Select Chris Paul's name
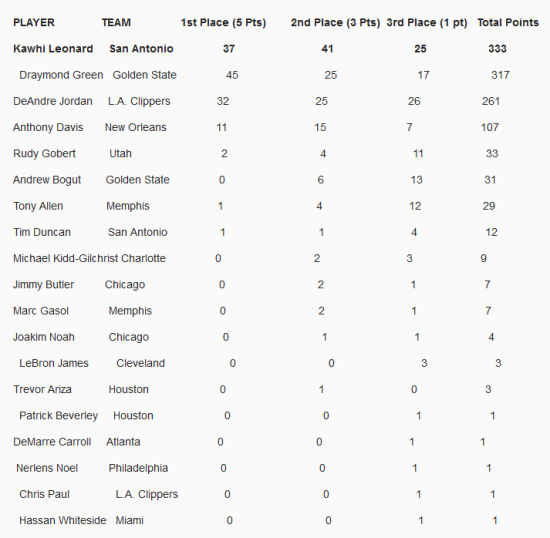Screen dimensions: 550x538 44,494
